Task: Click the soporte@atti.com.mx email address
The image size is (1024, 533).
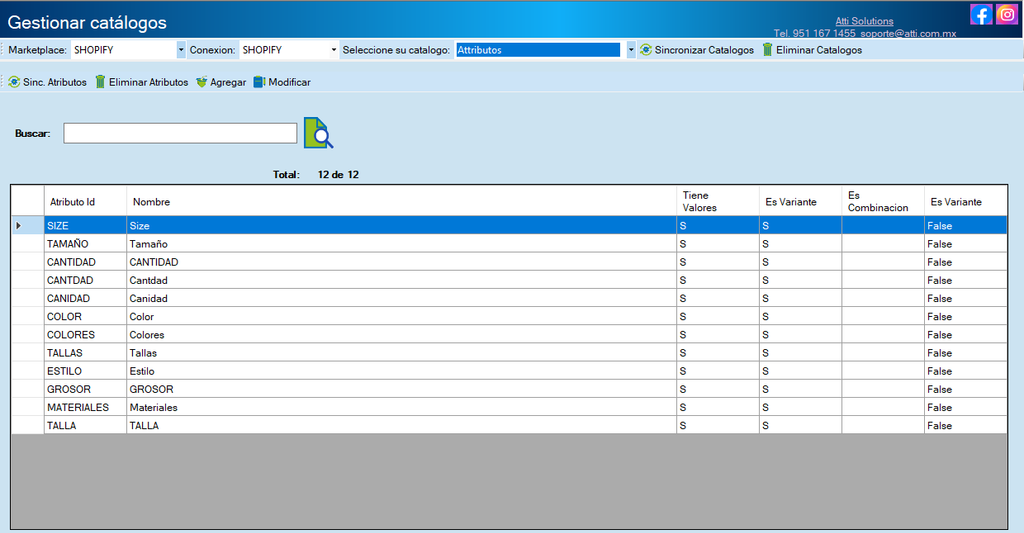Action: click(x=908, y=33)
